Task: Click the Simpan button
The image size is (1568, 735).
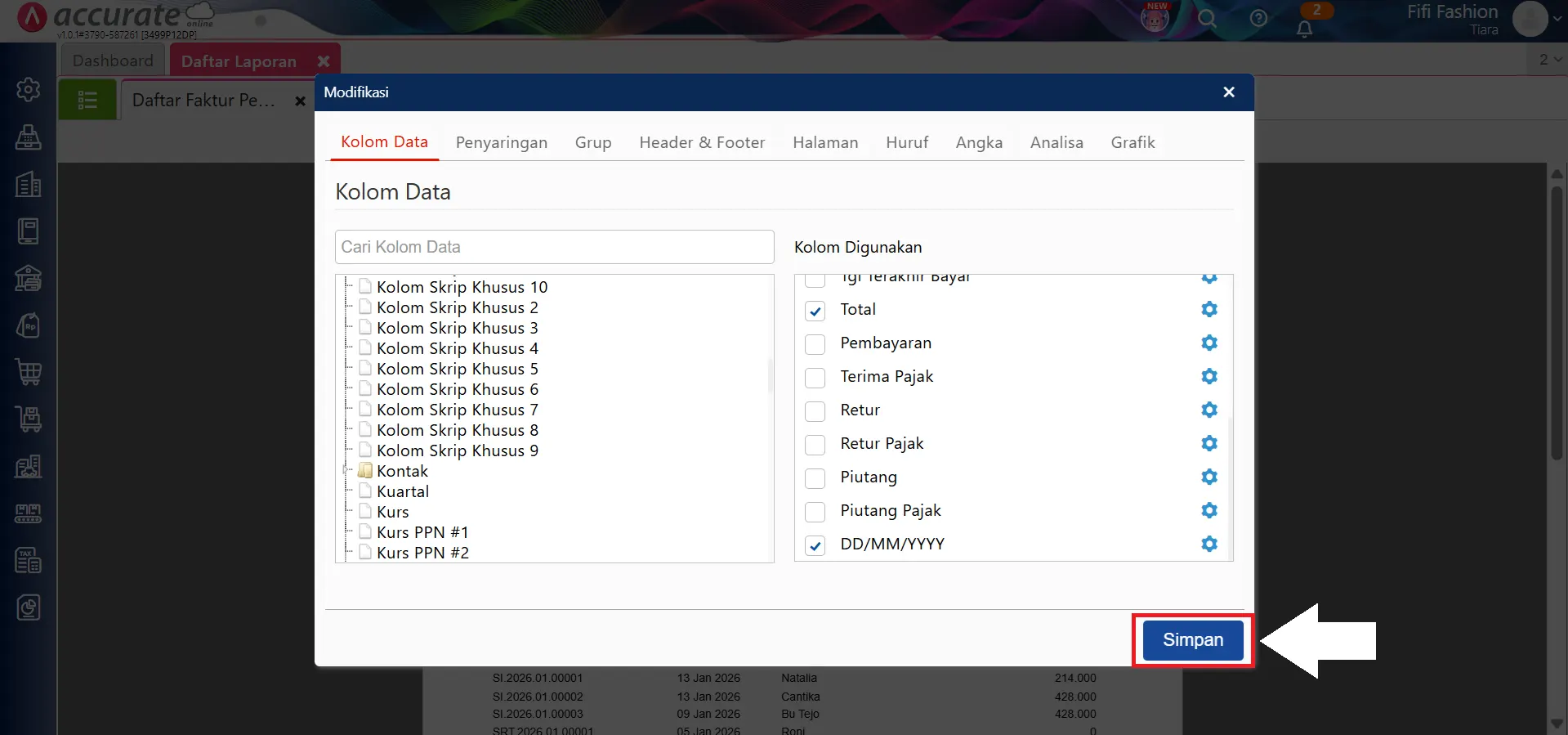Action: [1192, 640]
